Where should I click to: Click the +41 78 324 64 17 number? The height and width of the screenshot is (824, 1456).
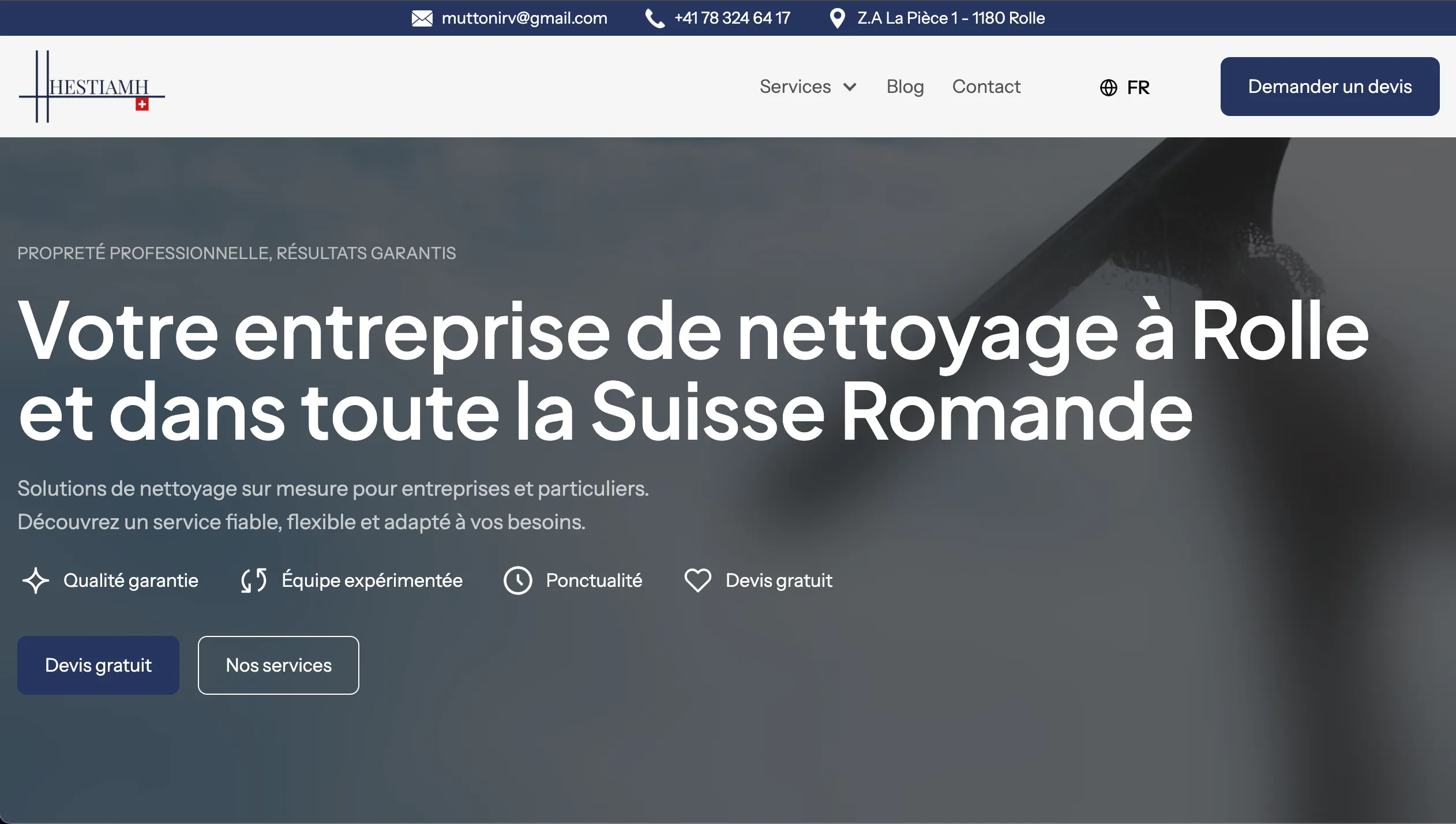(732, 18)
